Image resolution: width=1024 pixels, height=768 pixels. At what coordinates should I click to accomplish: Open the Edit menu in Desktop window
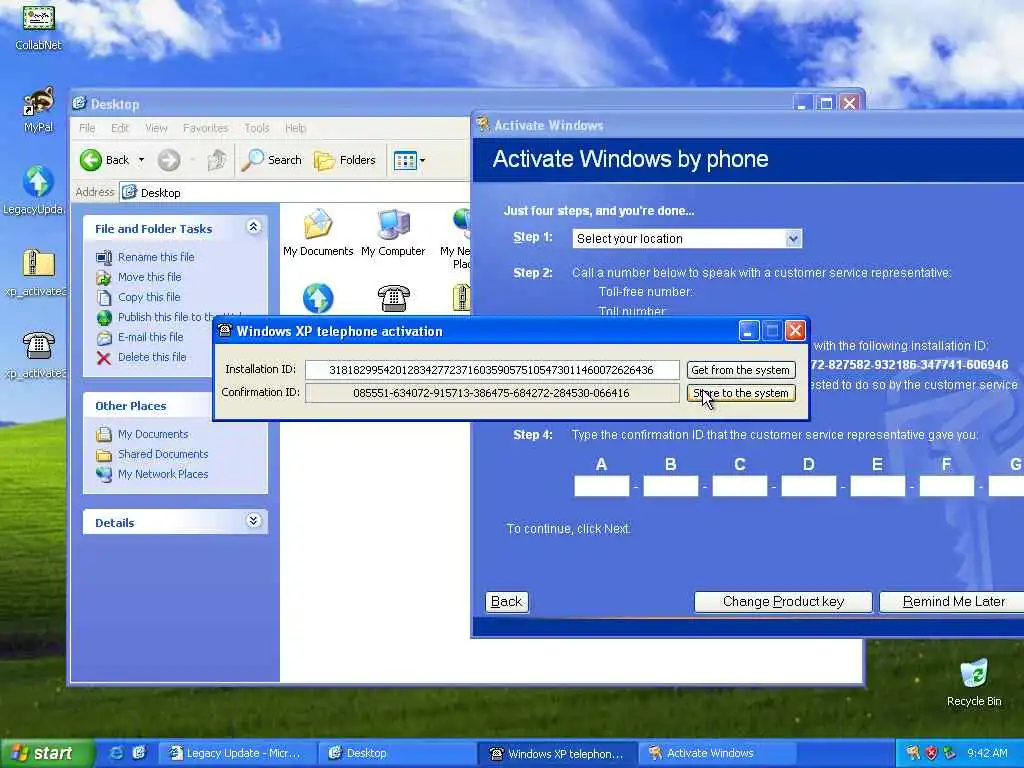pyautogui.click(x=120, y=128)
